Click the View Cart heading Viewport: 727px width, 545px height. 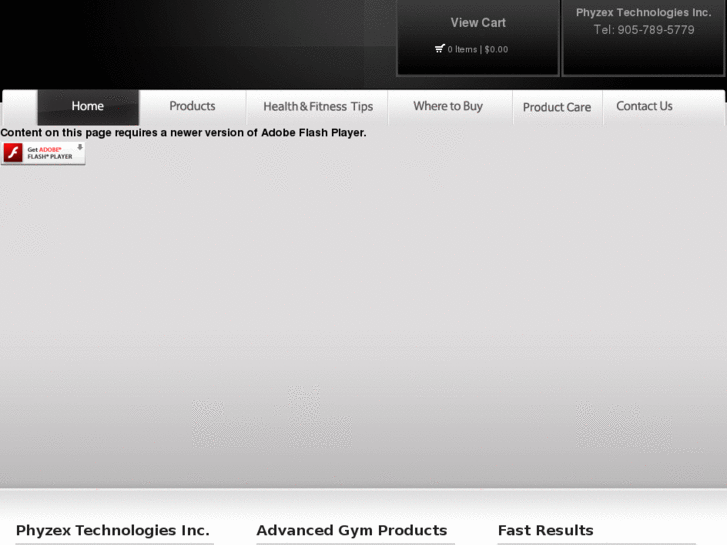coord(478,23)
